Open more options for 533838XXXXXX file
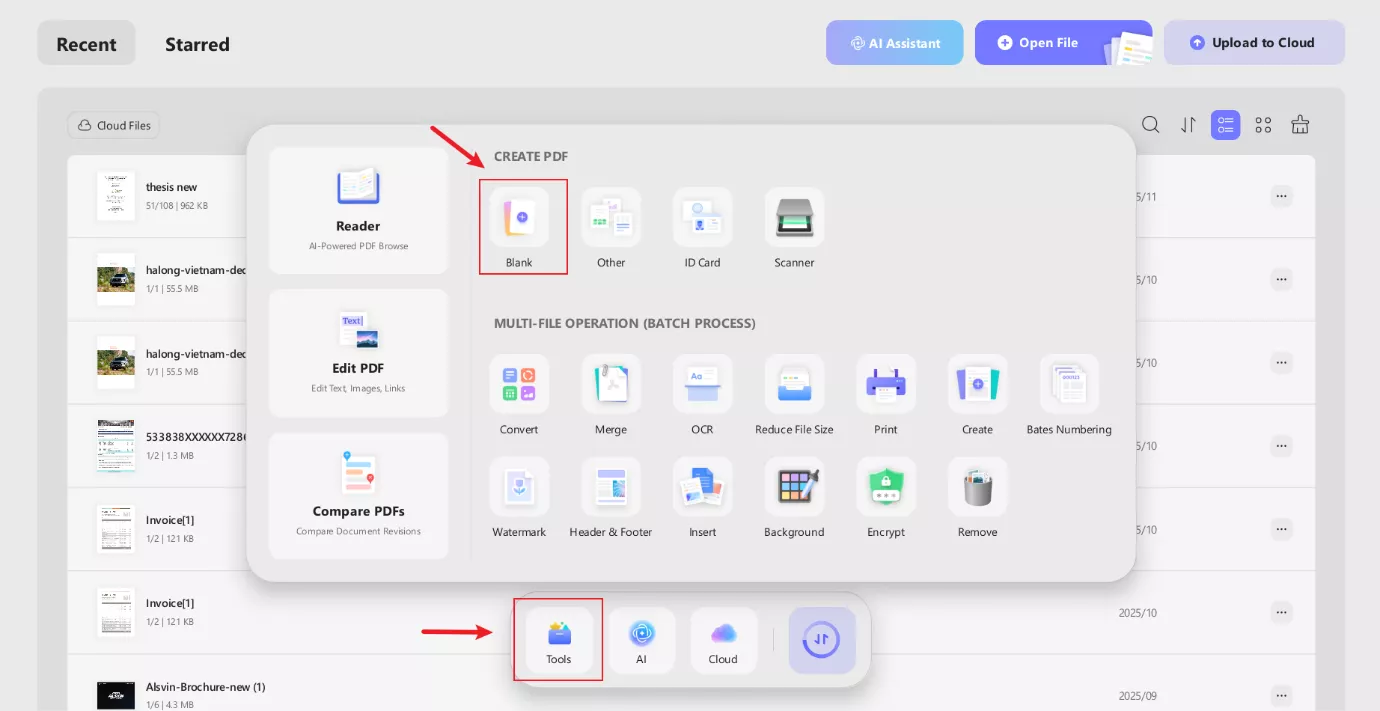Screen dimensions: 1380x711 (x=1281, y=445)
